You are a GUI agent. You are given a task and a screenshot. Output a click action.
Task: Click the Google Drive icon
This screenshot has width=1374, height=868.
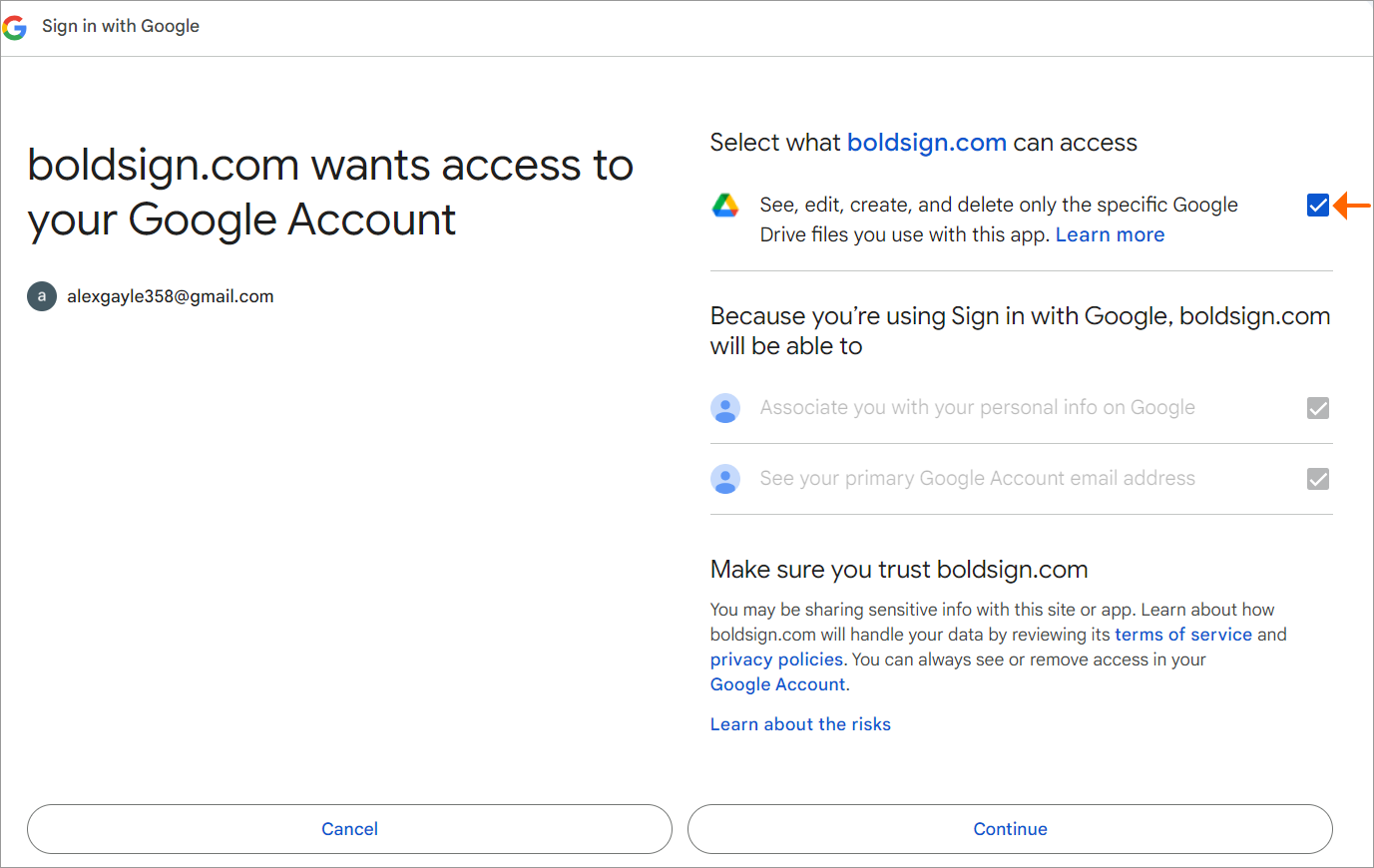point(725,206)
